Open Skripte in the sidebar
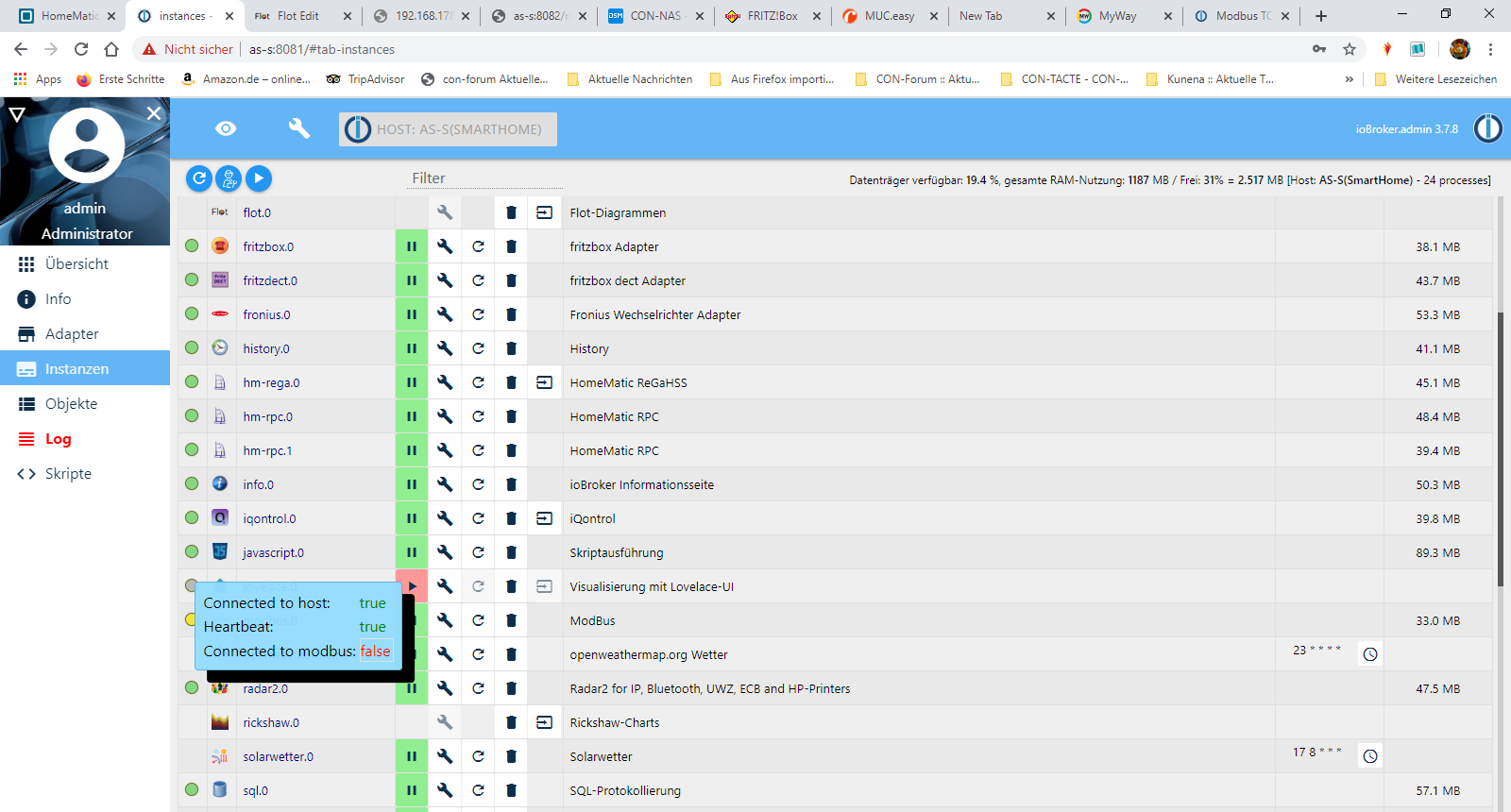 (x=85, y=474)
